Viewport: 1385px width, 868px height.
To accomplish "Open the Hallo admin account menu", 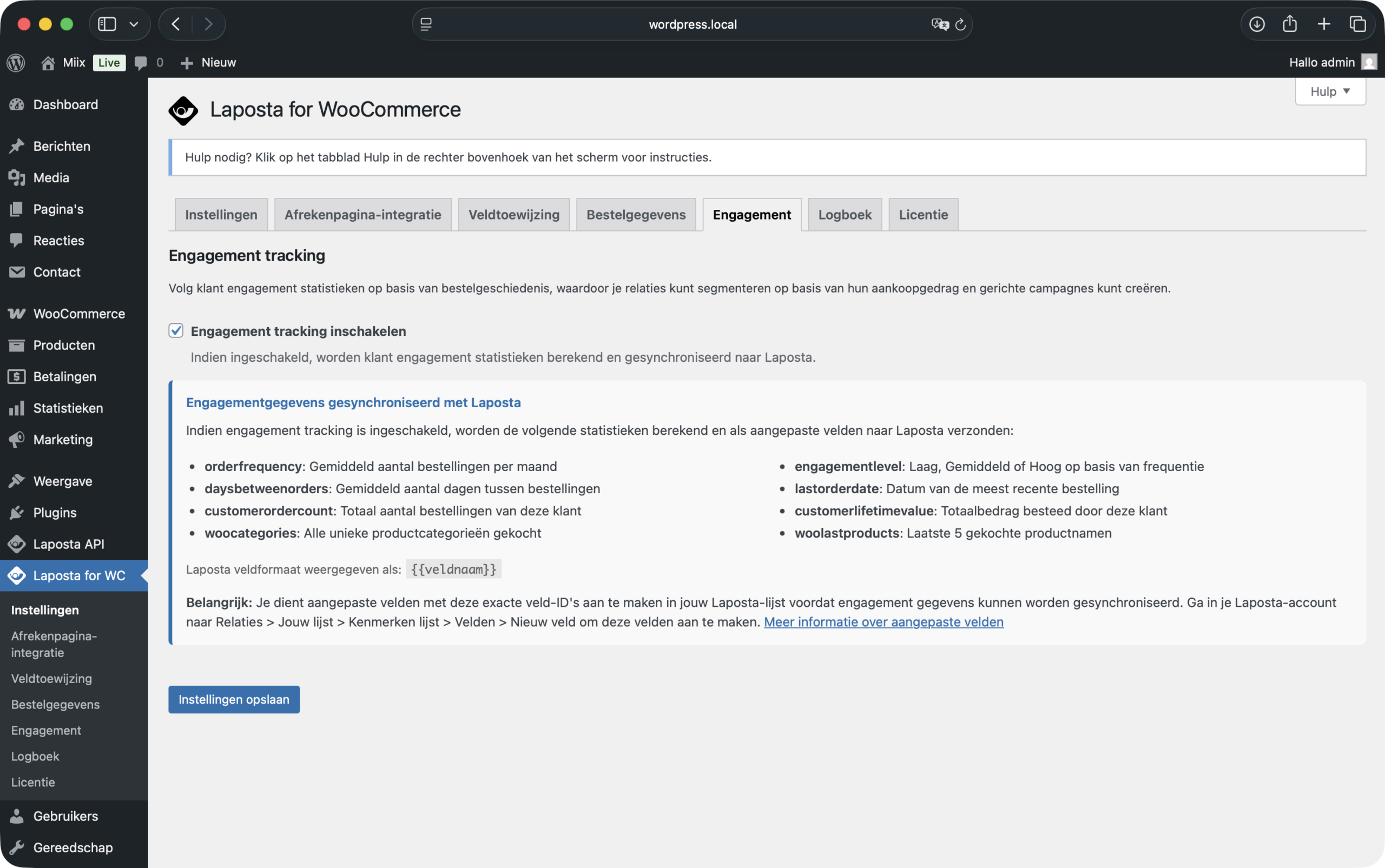I will click(x=1322, y=63).
